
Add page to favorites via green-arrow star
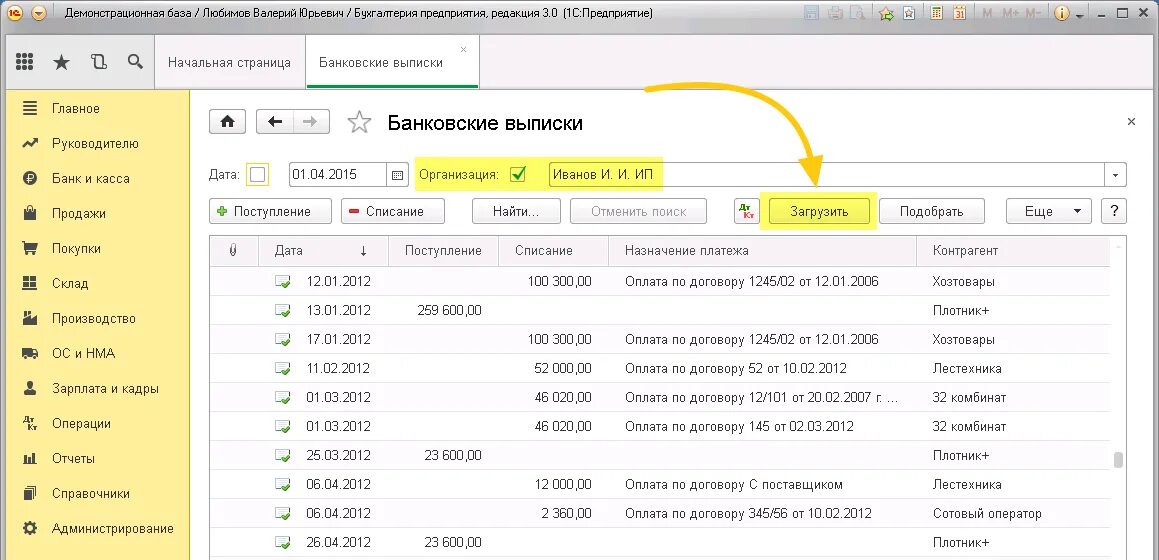pos(887,13)
